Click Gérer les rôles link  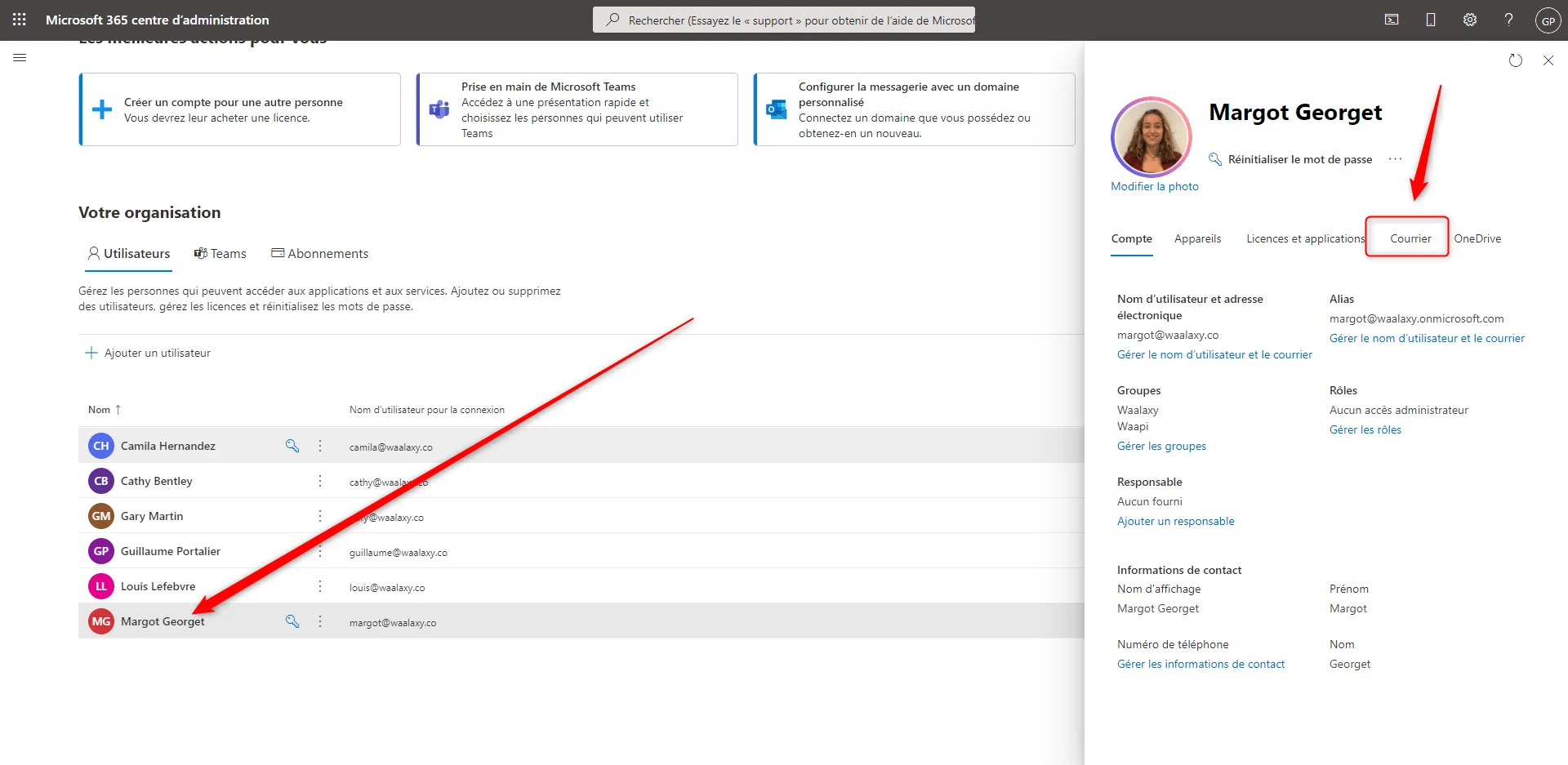pos(1365,429)
